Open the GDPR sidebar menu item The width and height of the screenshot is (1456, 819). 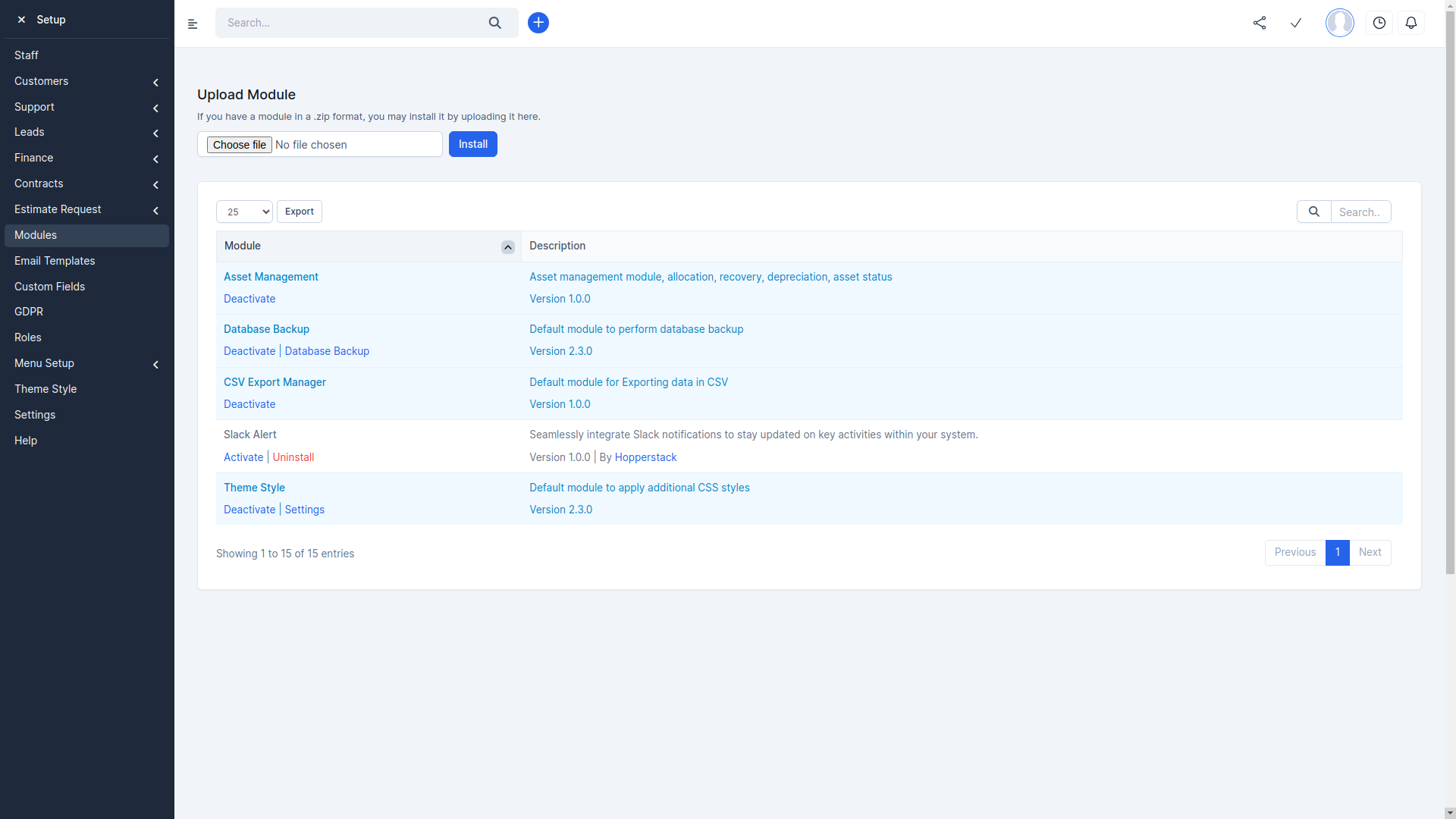[x=29, y=312]
